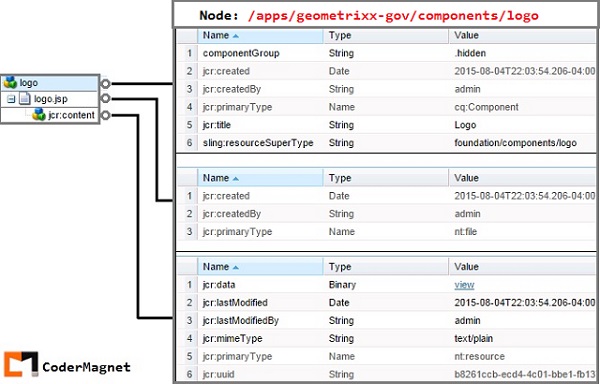Viewport: 600px width, 384px height.
Task: Click the date value of jcr:lastModified
Action: coord(524,303)
